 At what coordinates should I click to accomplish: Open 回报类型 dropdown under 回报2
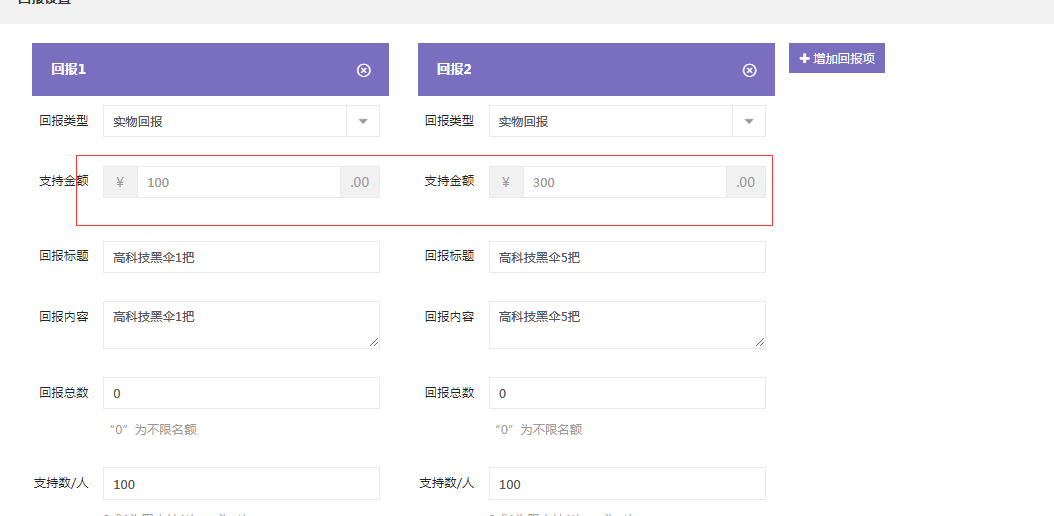(627, 122)
